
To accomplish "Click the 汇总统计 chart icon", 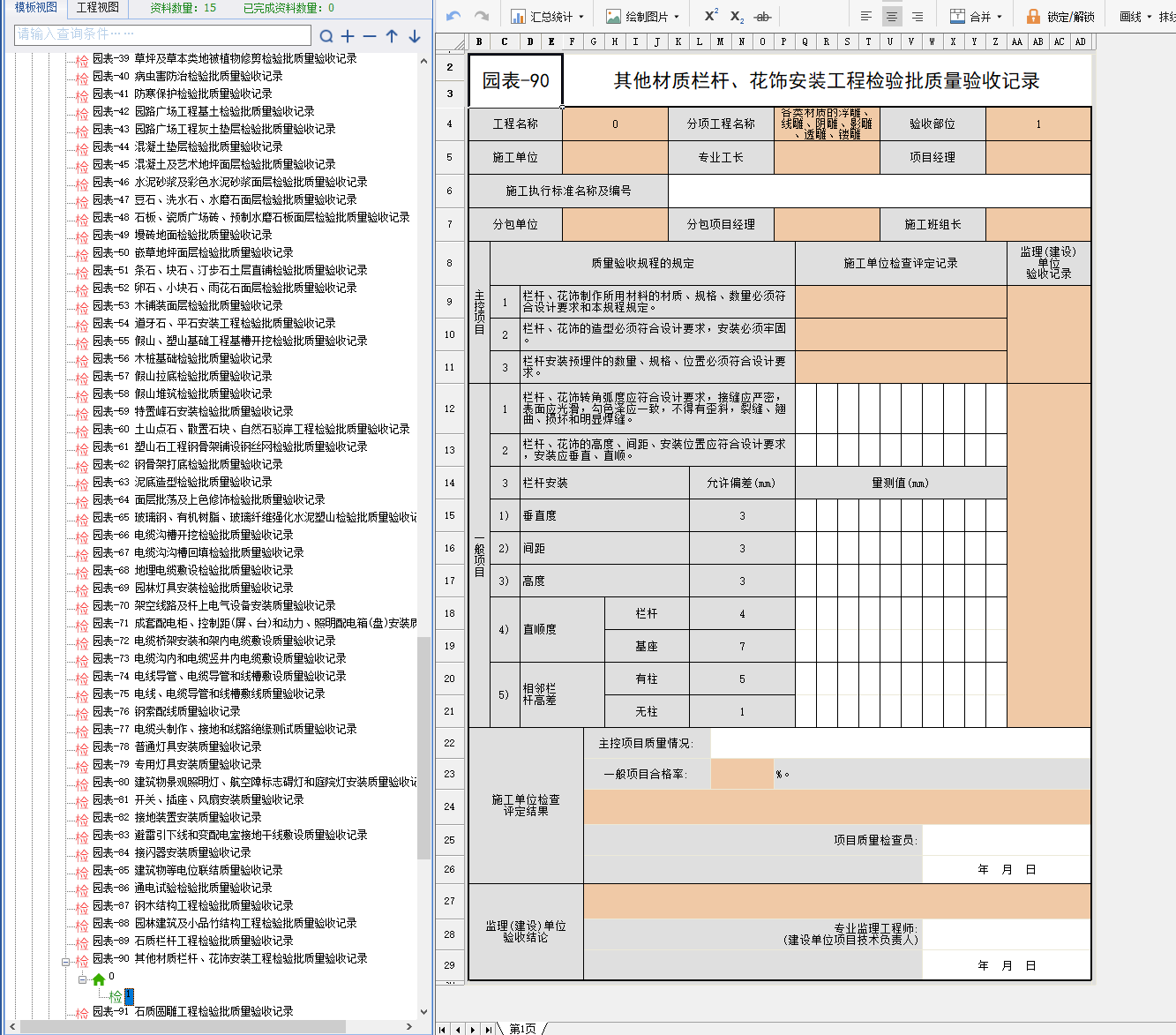I will click(518, 16).
